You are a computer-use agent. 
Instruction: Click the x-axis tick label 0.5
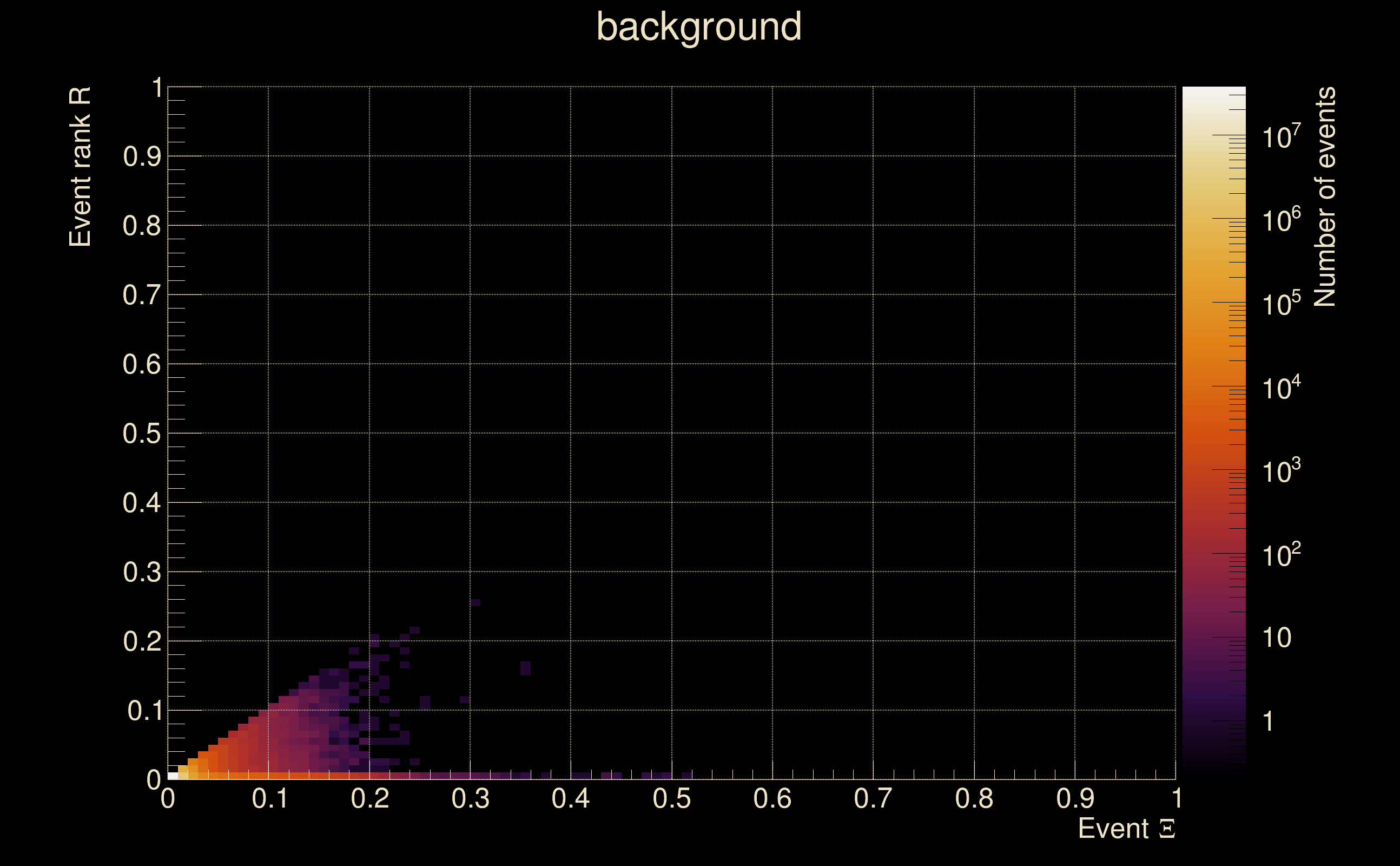pyautogui.click(x=671, y=799)
